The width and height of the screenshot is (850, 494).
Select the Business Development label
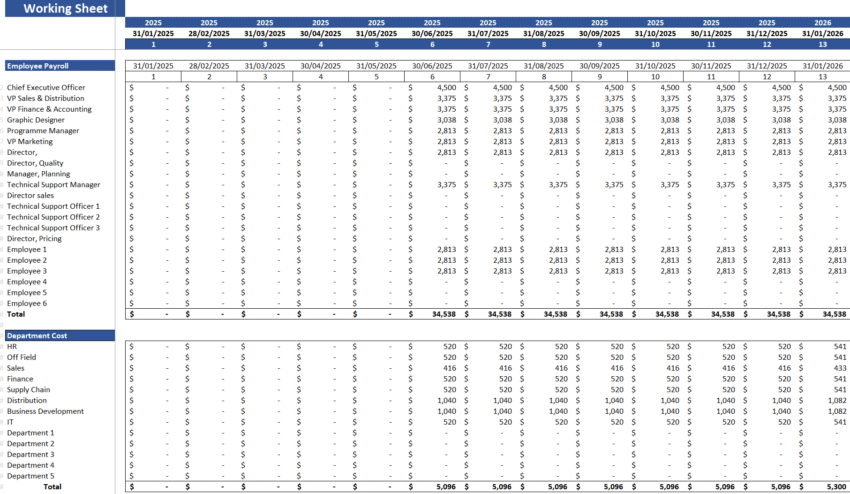[x=46, y=412]
